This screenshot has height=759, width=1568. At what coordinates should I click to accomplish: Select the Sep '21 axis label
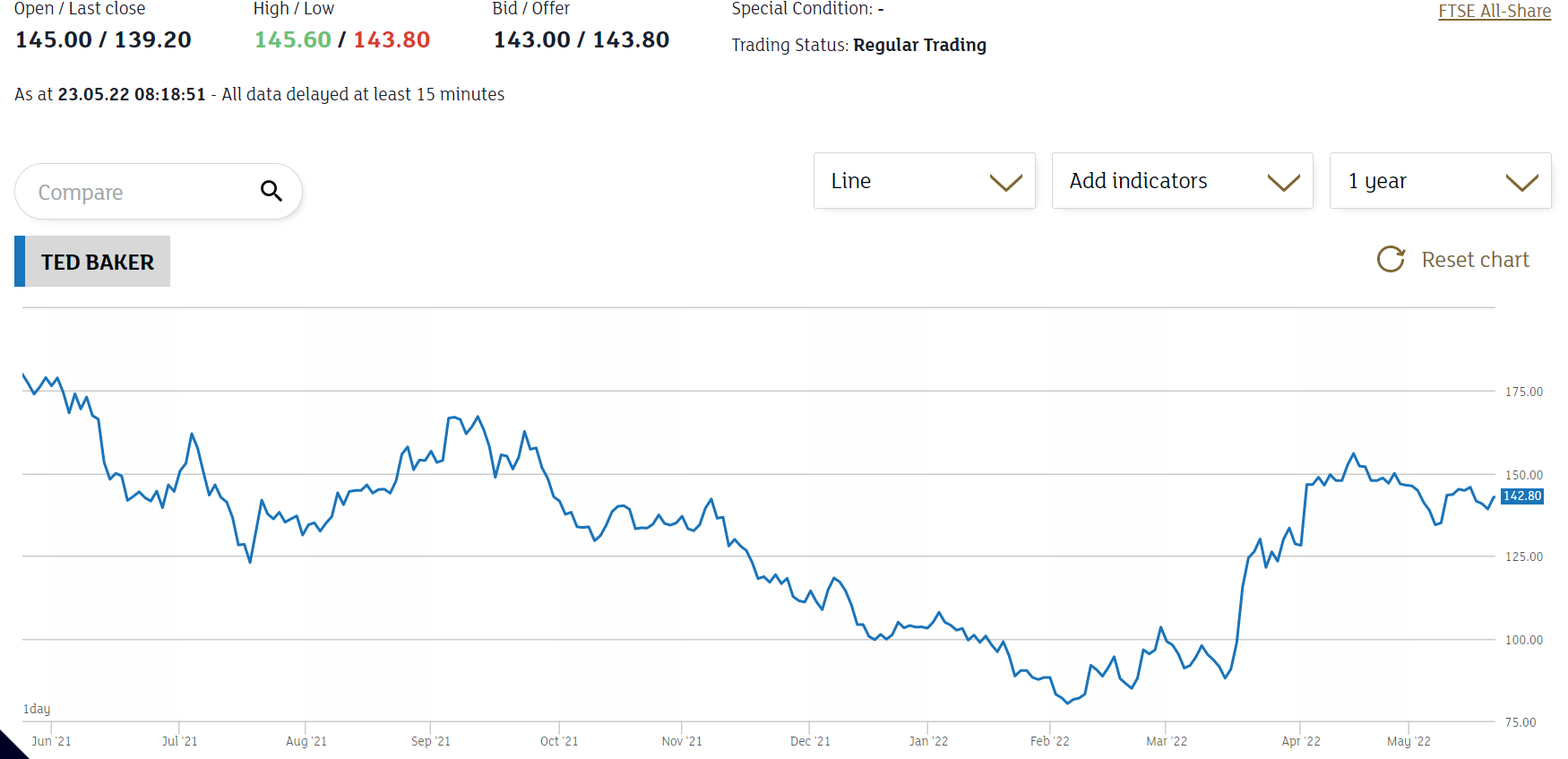coord(431,741)
